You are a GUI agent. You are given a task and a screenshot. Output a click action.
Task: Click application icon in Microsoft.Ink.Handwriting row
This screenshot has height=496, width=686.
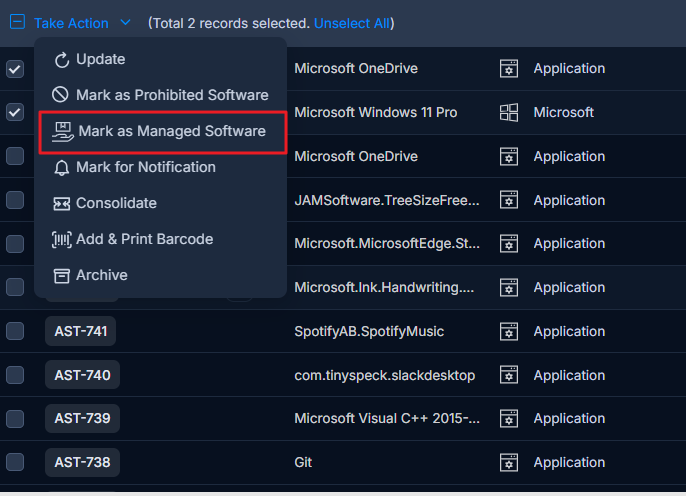click(x=509, y=287)
